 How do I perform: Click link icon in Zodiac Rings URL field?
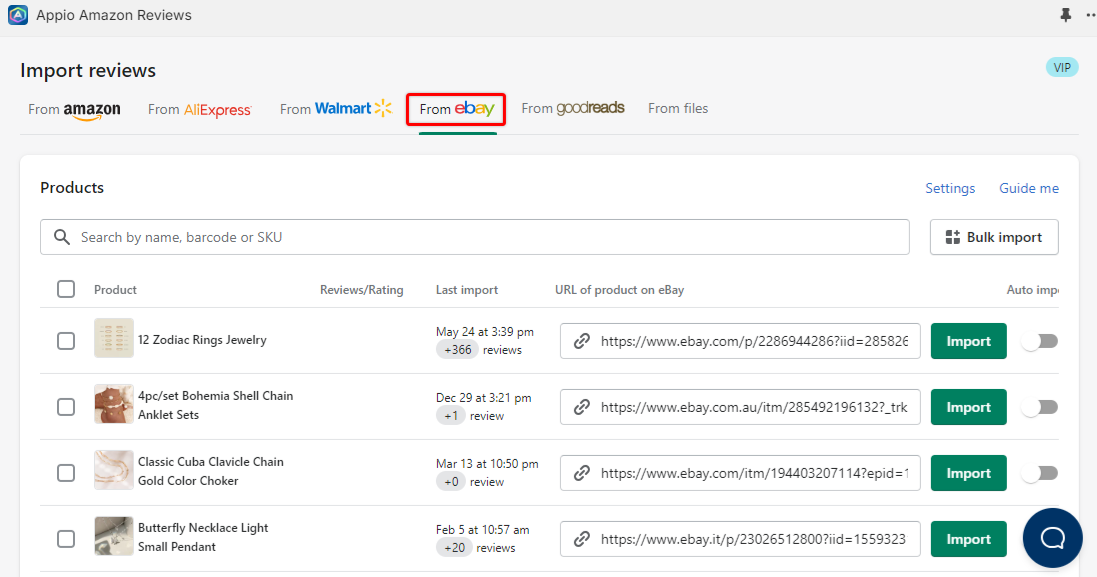click(x=581, y=341)
